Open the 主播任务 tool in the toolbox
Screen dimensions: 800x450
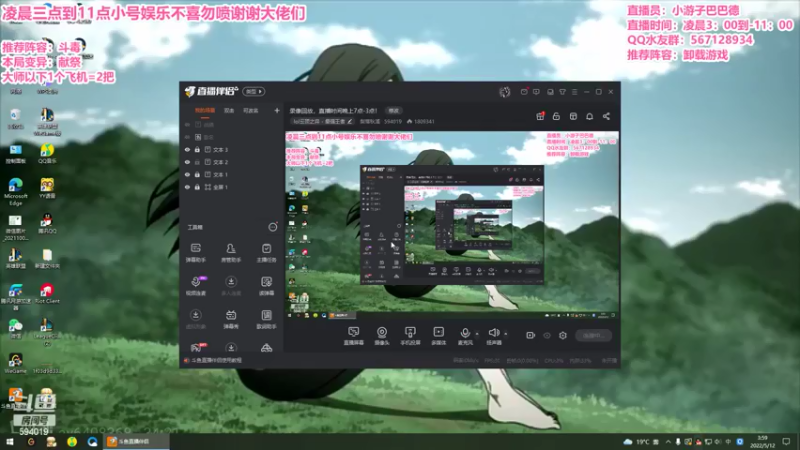[266, 253]
